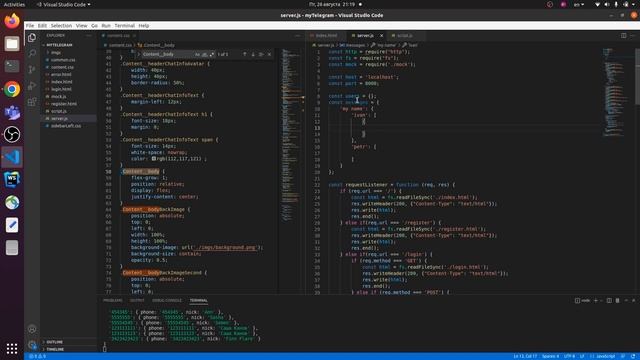The width and height of the screenshot is (640, 360).
Task: Maximize the terminal panel size
Action: pyautogui.click(x=626, y=300)
